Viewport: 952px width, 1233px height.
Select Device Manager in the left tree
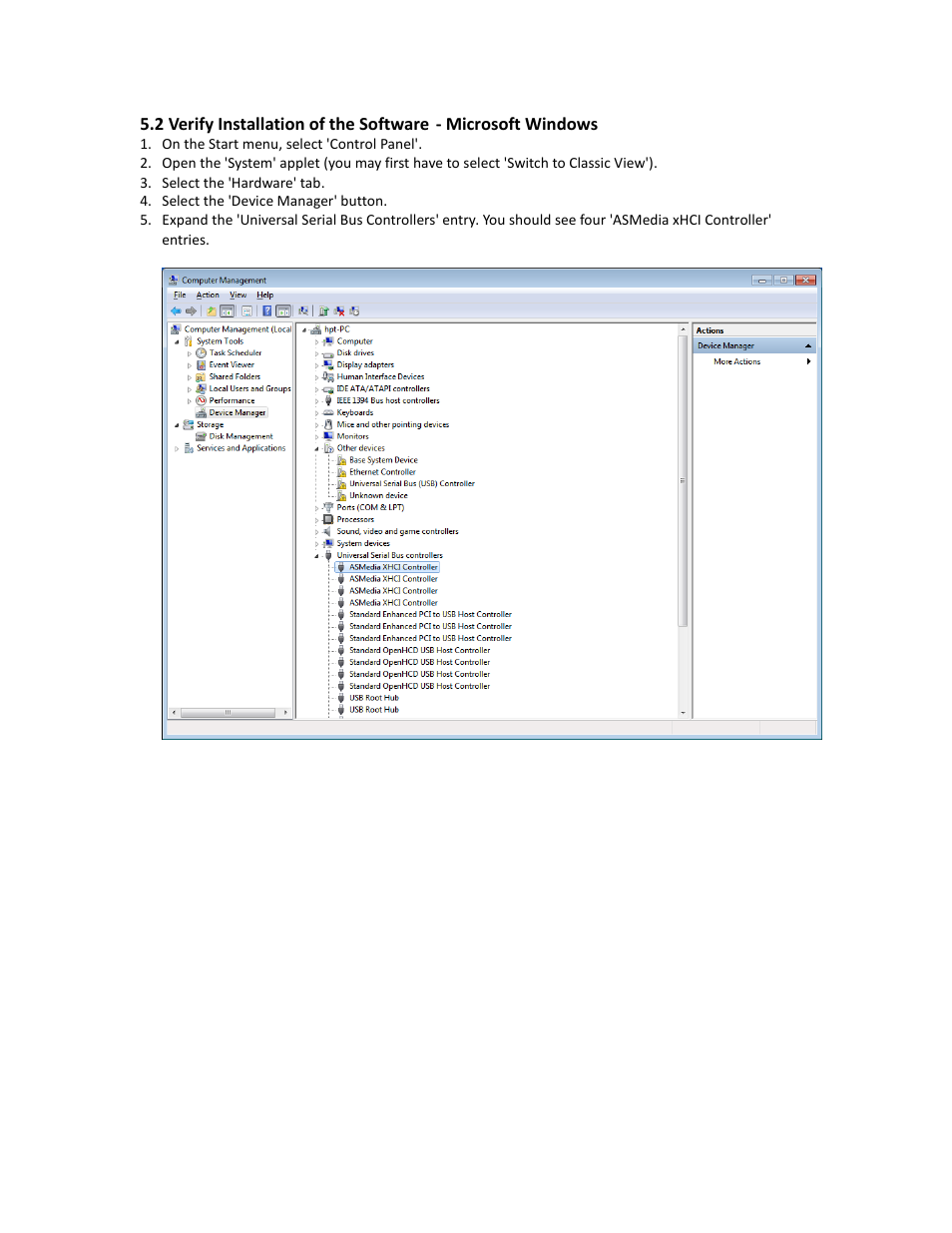click(238, 412)
